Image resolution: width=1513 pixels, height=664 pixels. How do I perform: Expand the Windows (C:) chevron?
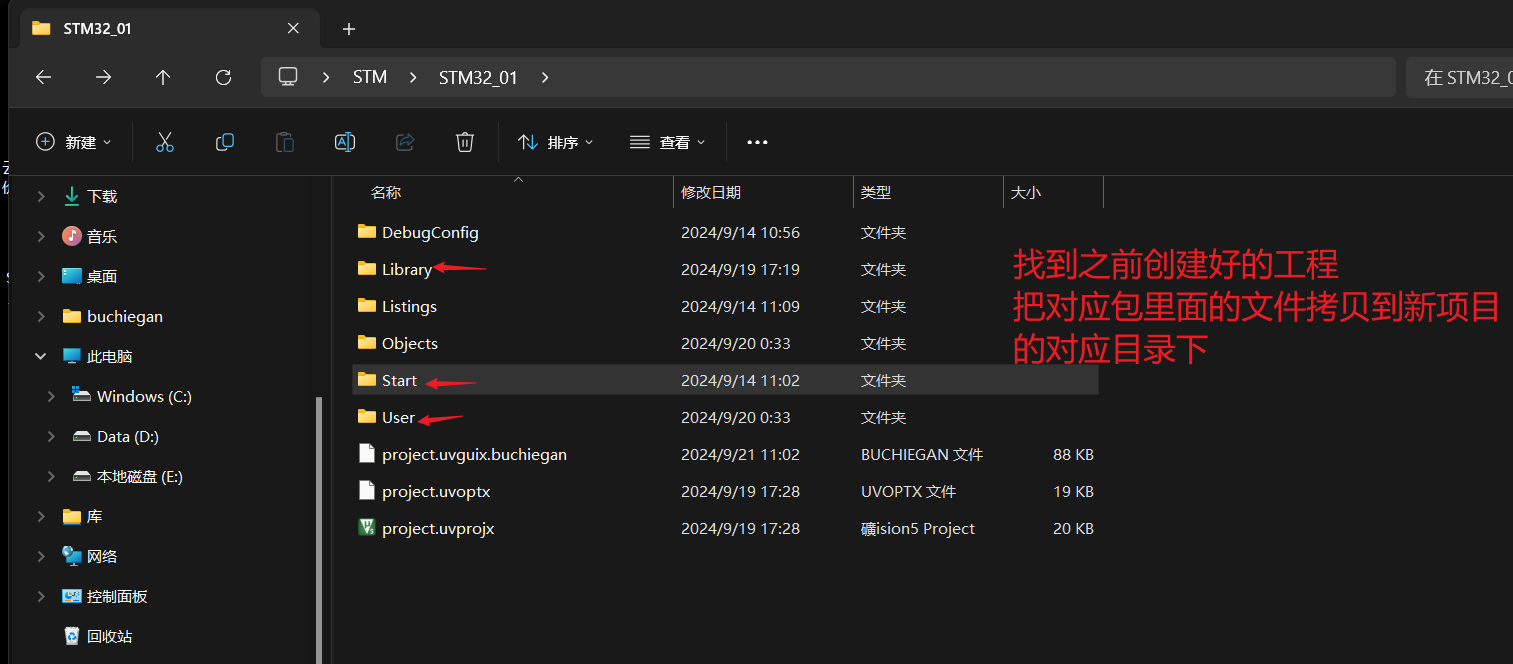[51, 397]
